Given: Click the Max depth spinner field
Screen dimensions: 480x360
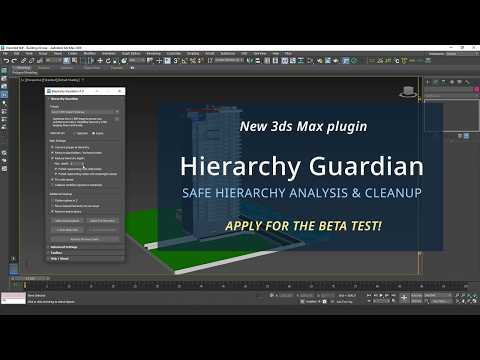Looking at the screenshot, I should [77, 164].
